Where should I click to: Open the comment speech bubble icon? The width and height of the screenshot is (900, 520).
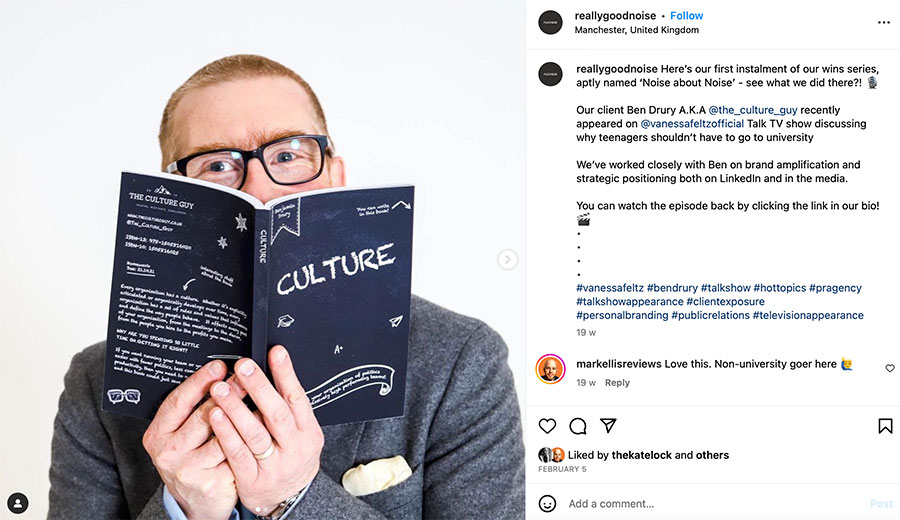[577, 426]
